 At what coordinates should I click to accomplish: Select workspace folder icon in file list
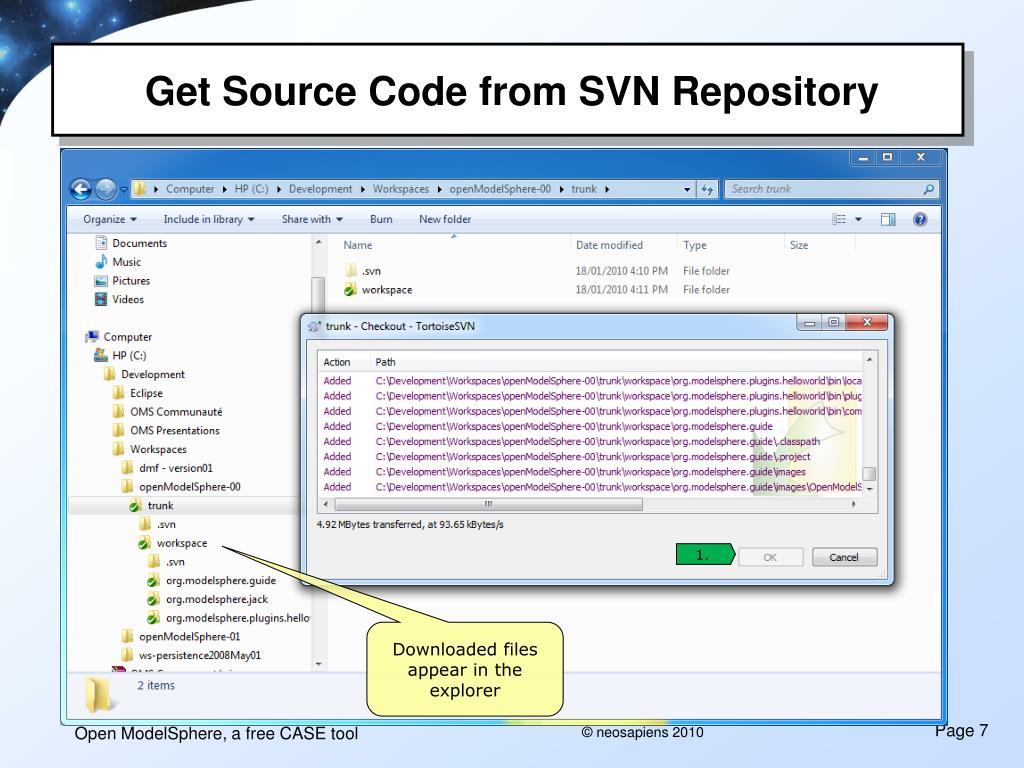click(x=351, y=289)
